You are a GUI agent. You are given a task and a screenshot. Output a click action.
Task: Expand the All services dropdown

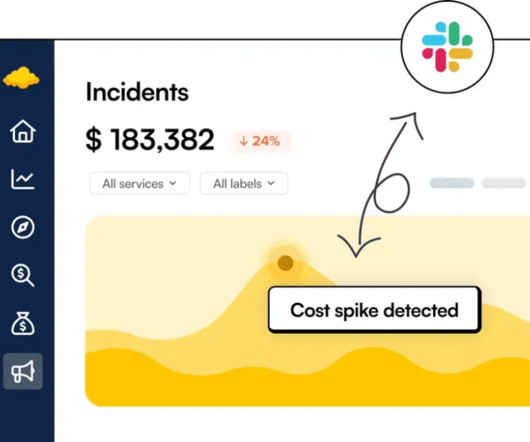click(140, 183)
